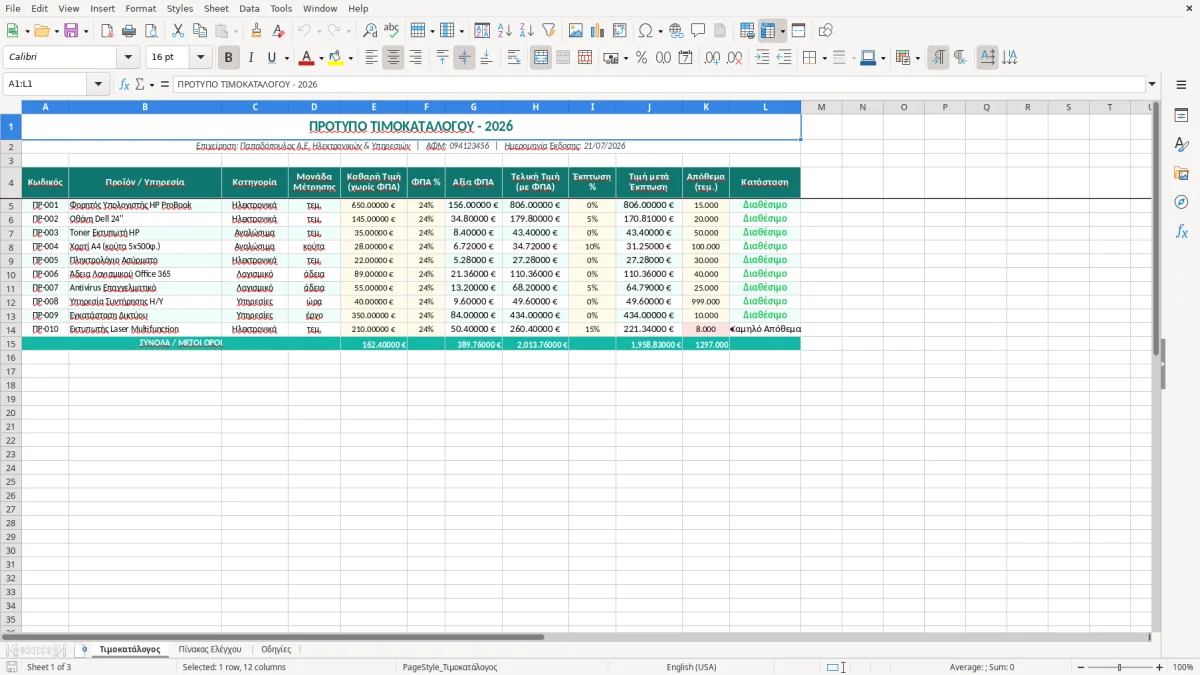Viewport: 1200px width, 675px height.
Task: Select column H header
Action: [x=535, y=106]
